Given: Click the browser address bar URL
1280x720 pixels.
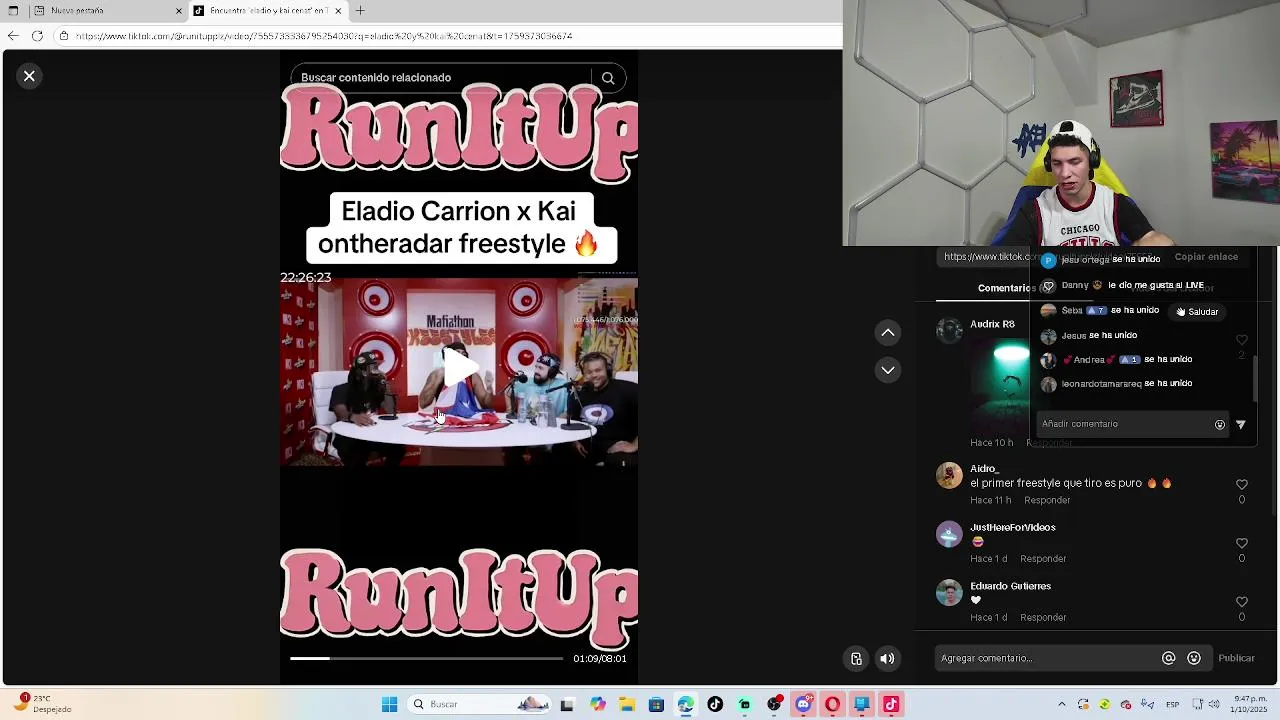Looking at the screenshot, I should [324, 36].
